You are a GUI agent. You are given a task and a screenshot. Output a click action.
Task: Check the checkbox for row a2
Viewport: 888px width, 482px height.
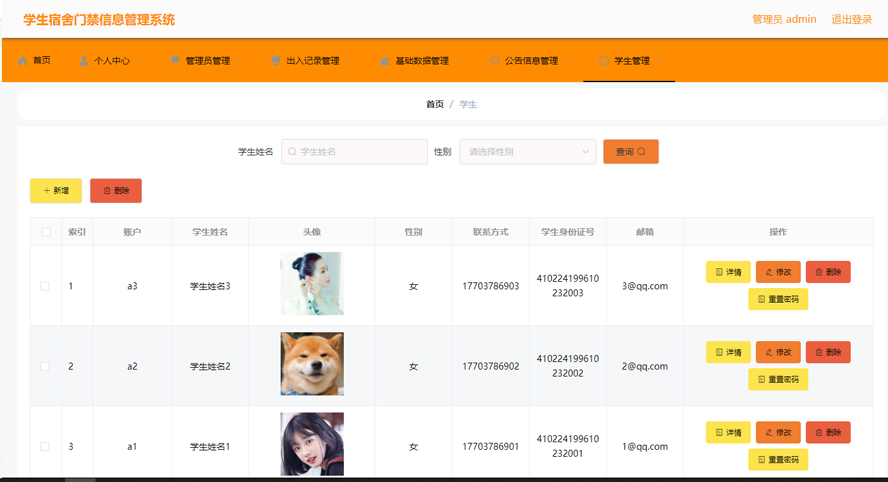click(x=45, y=366)
